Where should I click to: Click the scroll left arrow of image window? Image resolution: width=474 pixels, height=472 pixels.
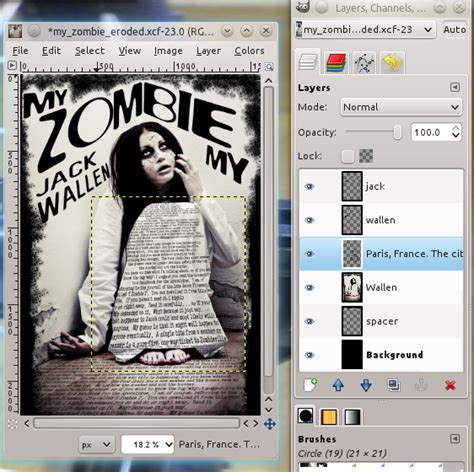coord(27,424)
